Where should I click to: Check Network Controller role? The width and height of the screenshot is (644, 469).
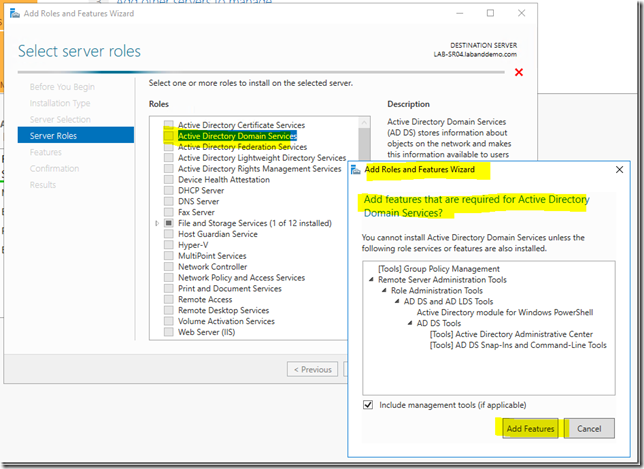coord(168,267)
